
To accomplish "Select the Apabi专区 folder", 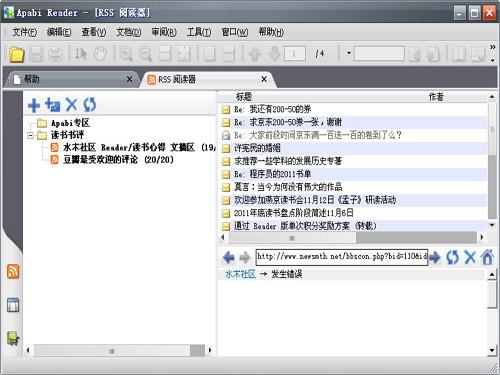I will click(70, 123).
